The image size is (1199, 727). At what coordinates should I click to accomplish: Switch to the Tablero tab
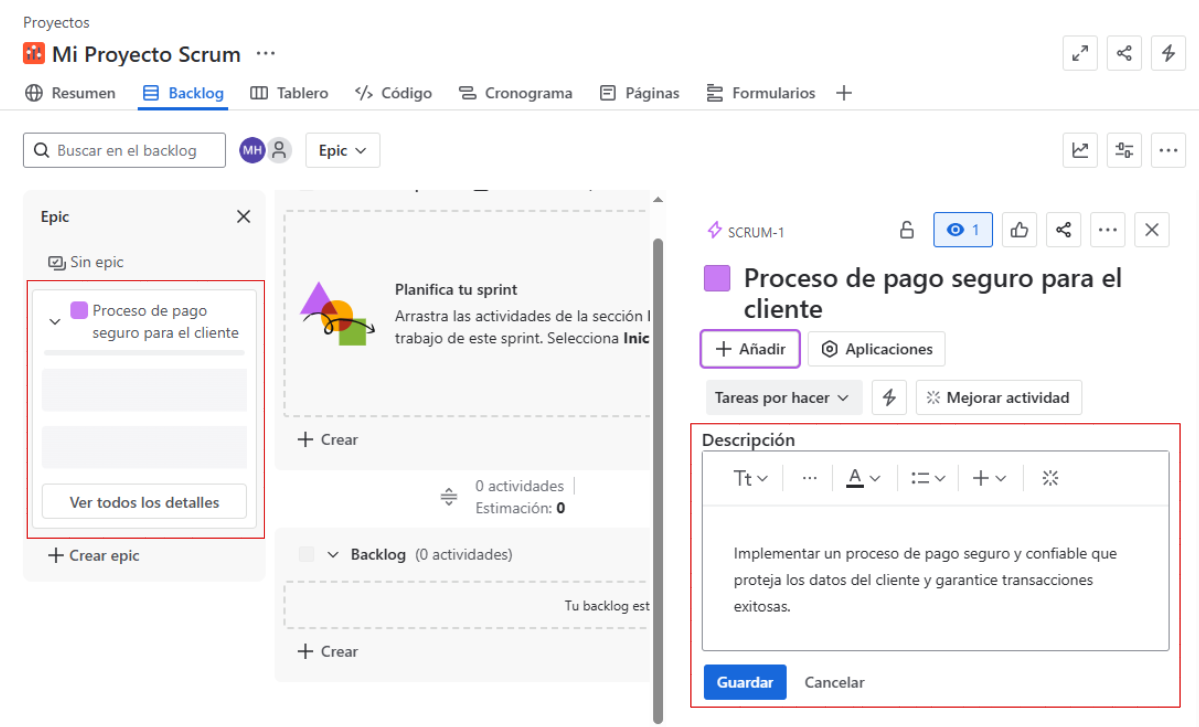[289, 93]
